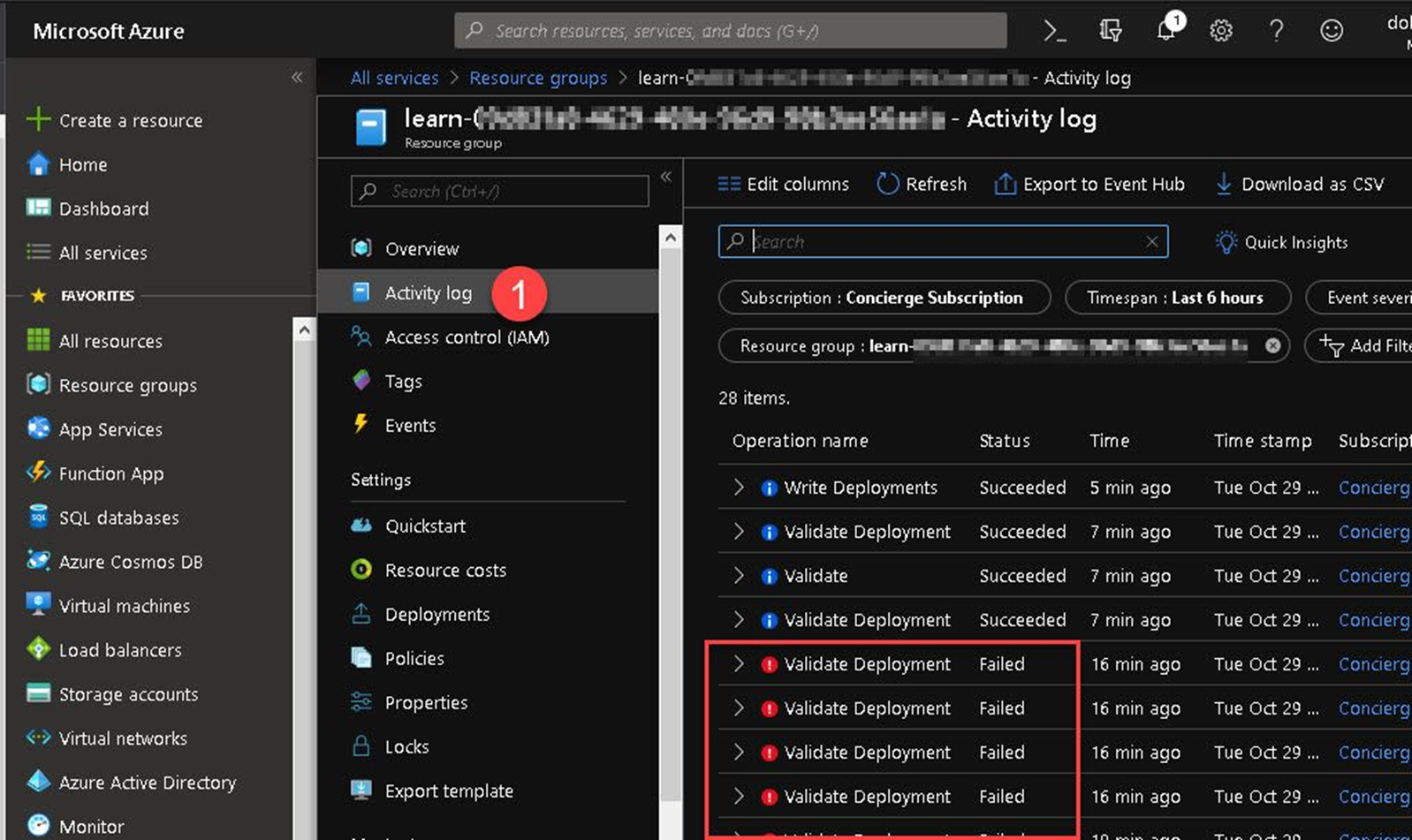Click the Dashboard icon in sidebar
1412x840 pixels.
click(38, 208)
